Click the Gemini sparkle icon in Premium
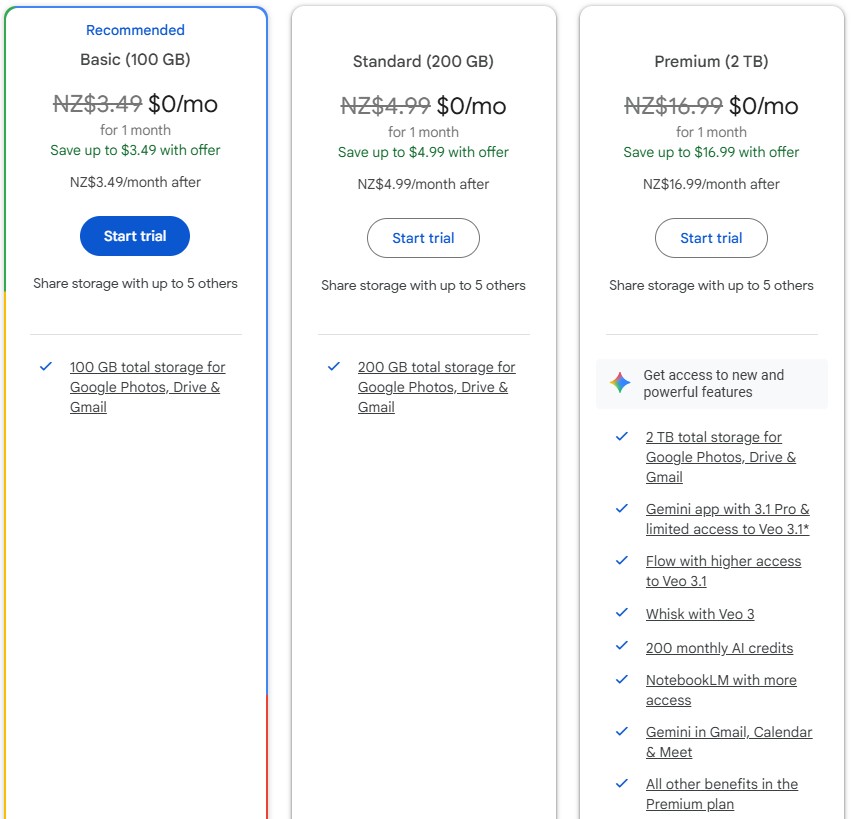The width and height of the screenshot is (863, 819). (620, 384)
